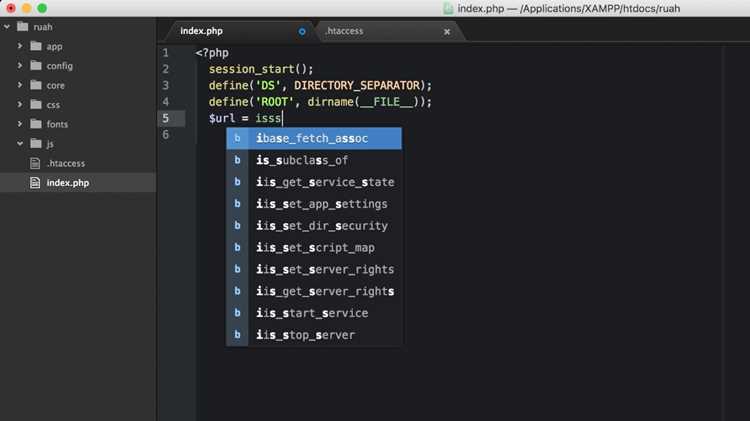This screenshot has height=421, width=750.
Task: Collapse the ruah root folder arrow
Action: click(7, 27)
